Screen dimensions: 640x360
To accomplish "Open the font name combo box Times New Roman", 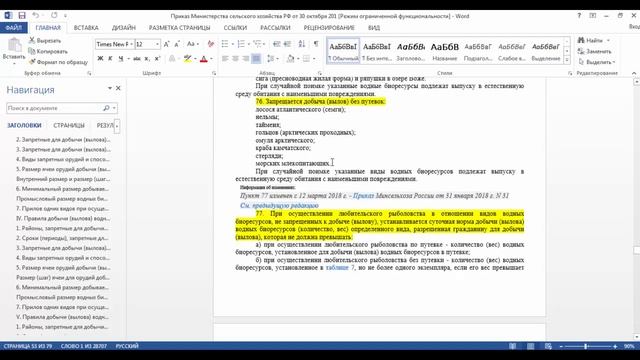I will (115, 44).
